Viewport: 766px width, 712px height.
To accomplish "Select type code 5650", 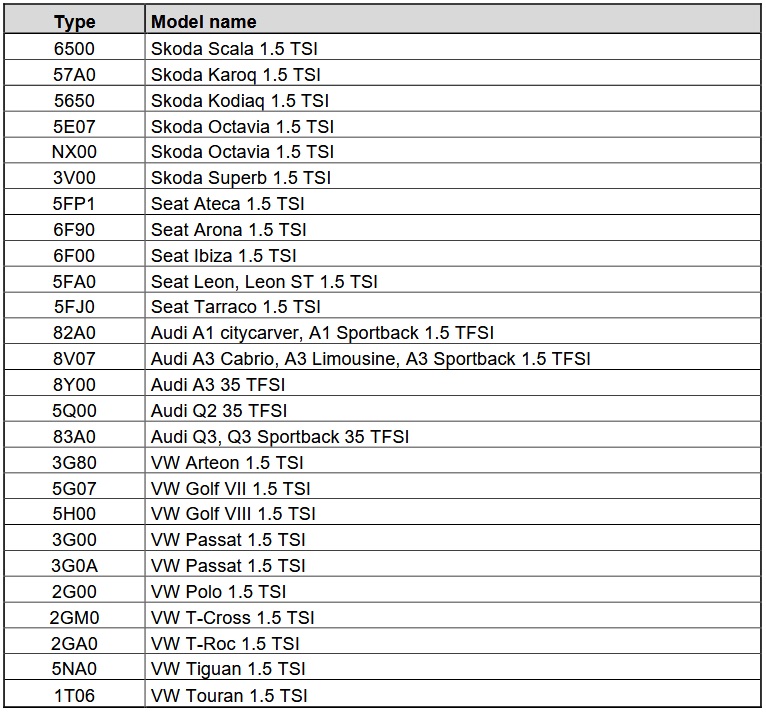I will [x=74, y=100].
